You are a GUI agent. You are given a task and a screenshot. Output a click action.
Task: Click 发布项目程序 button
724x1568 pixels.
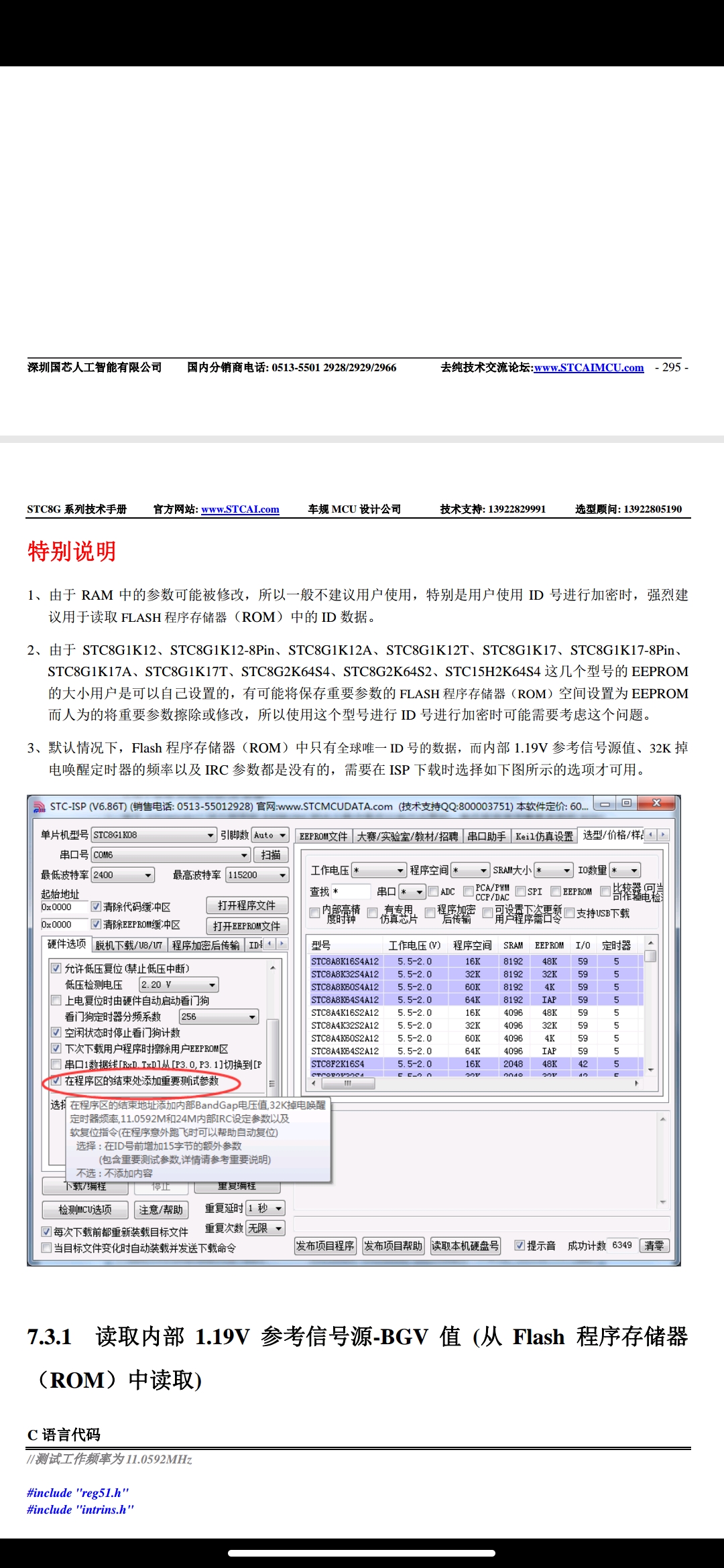[325, 1246]
